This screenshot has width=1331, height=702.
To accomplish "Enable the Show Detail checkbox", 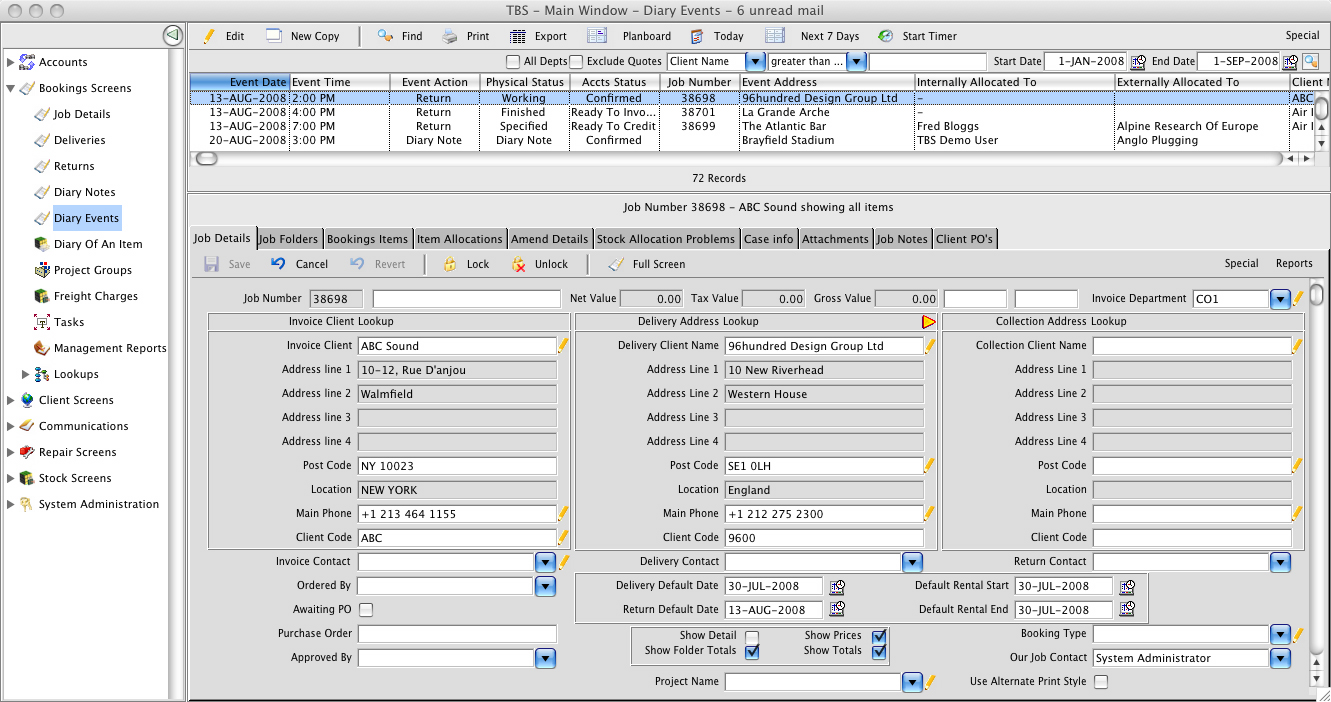I will 752,636.
